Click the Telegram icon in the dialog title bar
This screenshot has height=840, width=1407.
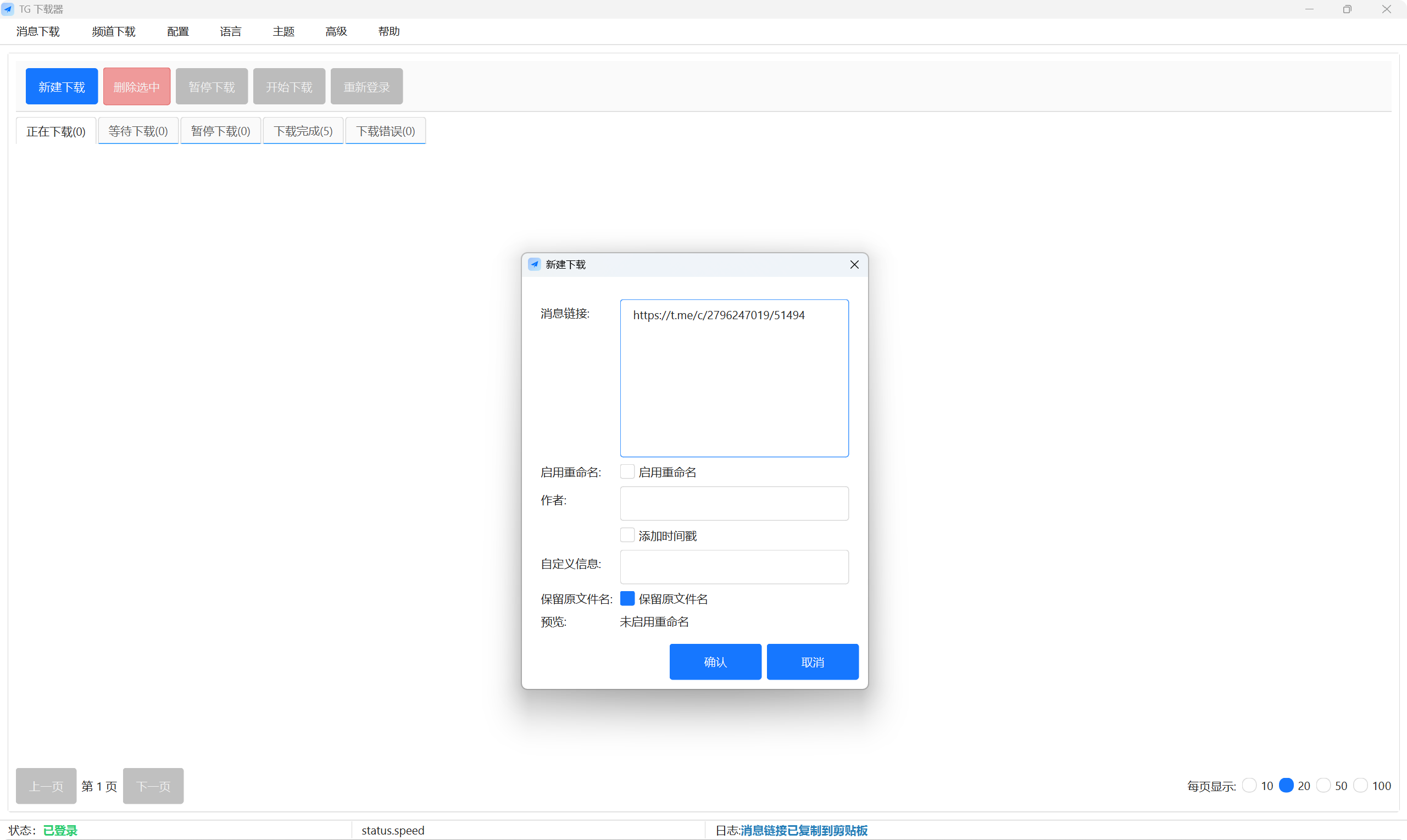(x=534, y=264)
